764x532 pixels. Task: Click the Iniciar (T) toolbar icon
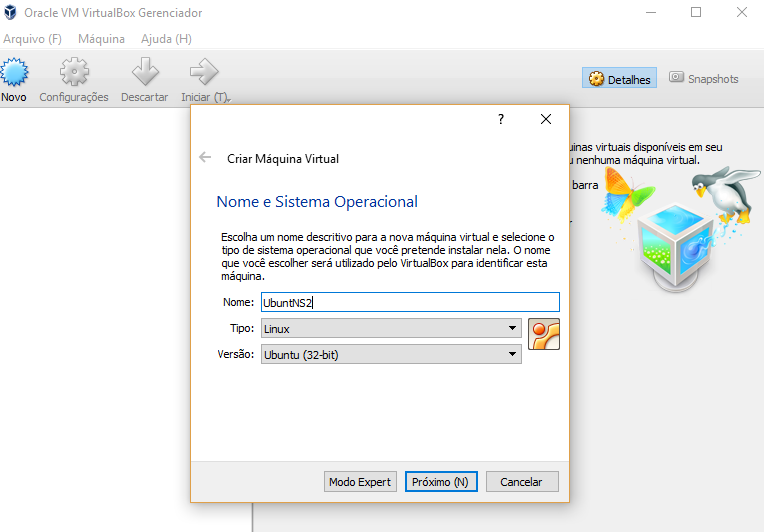(x=204, y=72)
